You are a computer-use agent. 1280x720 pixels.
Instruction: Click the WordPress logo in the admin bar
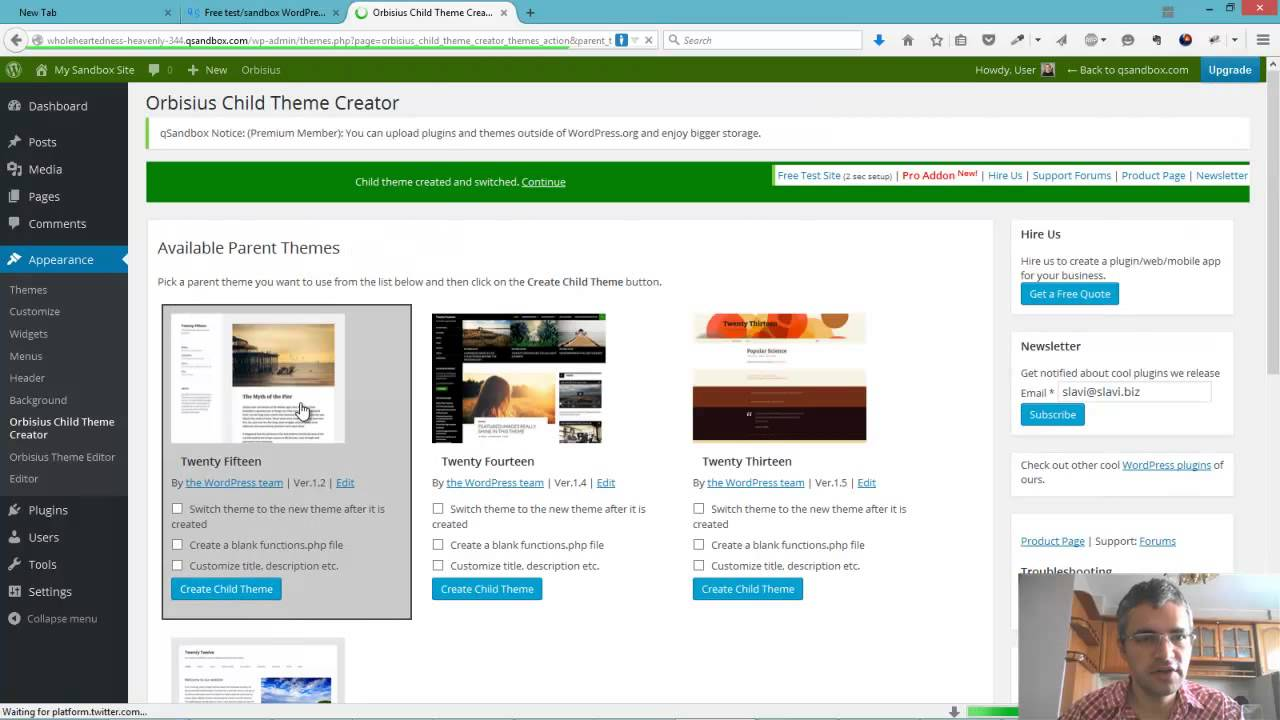tap(13, 70)
